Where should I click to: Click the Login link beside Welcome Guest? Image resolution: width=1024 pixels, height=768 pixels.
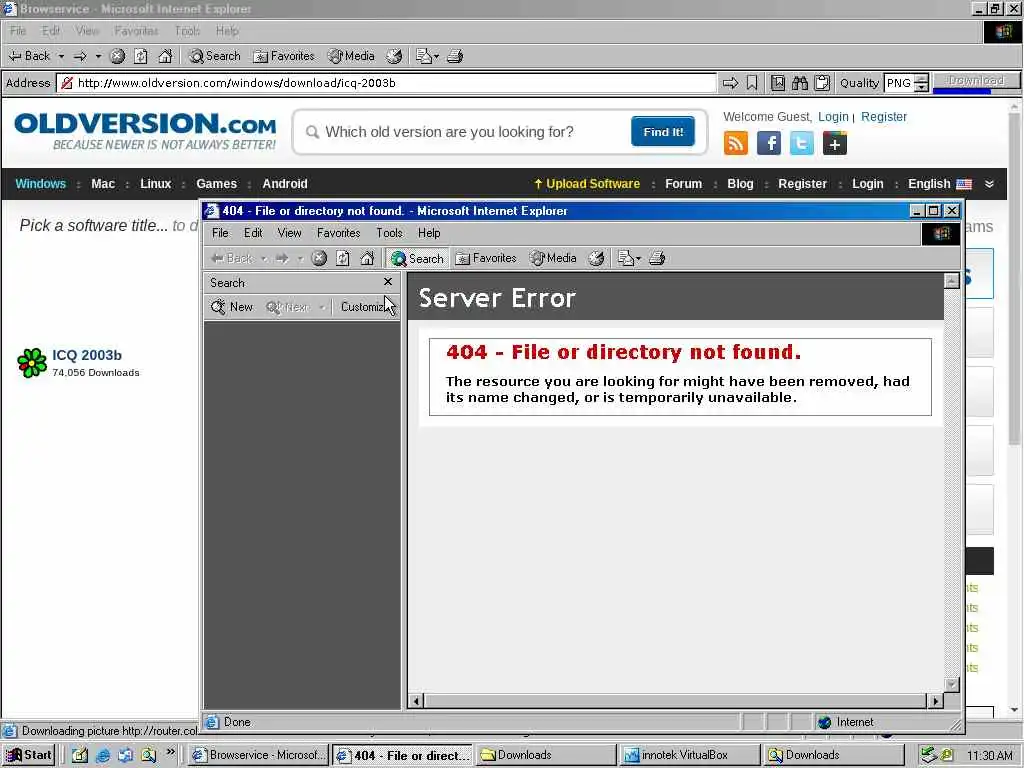tap(833, 117)
